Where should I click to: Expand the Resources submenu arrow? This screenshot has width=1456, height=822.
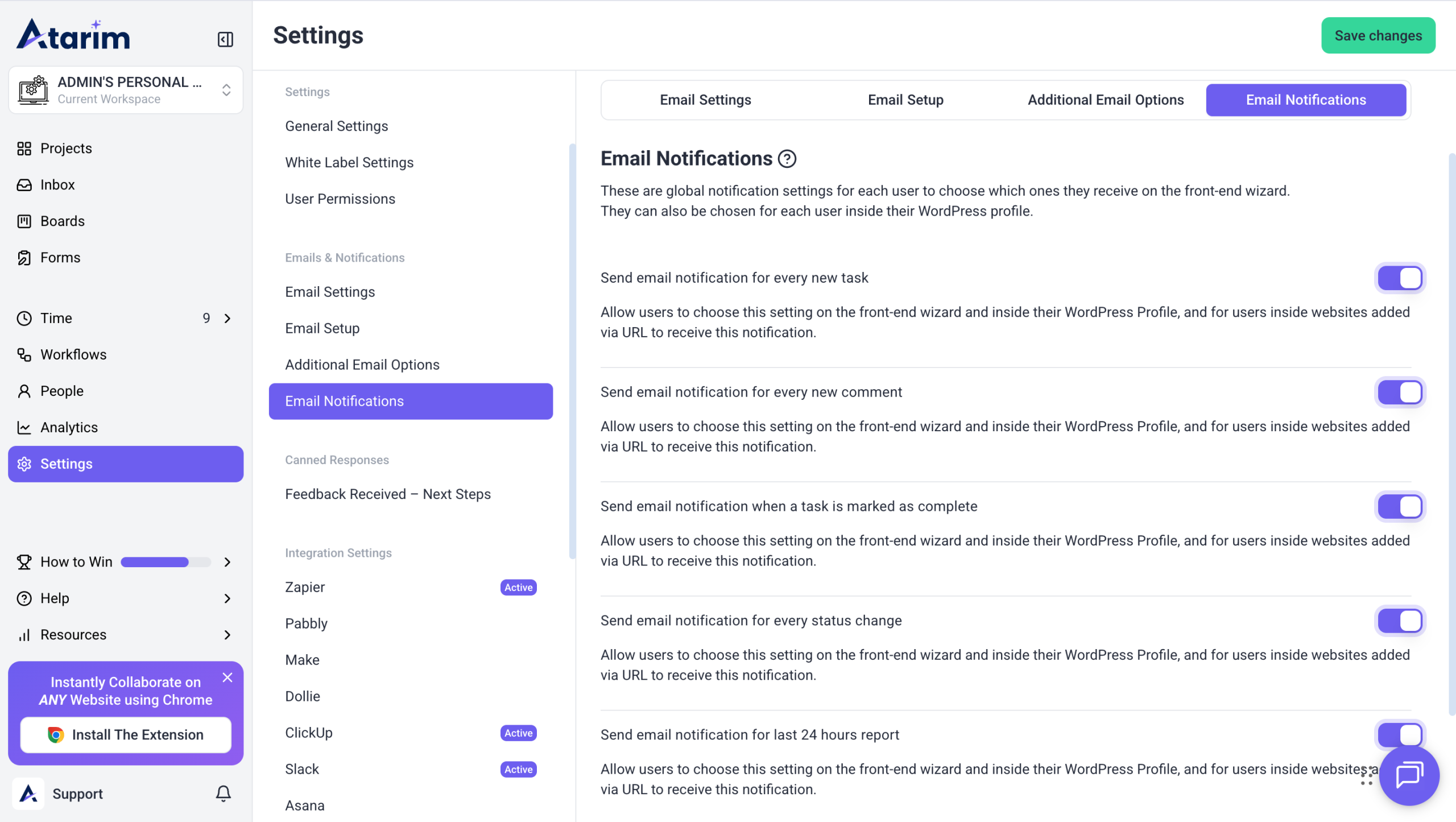(227, 635)
